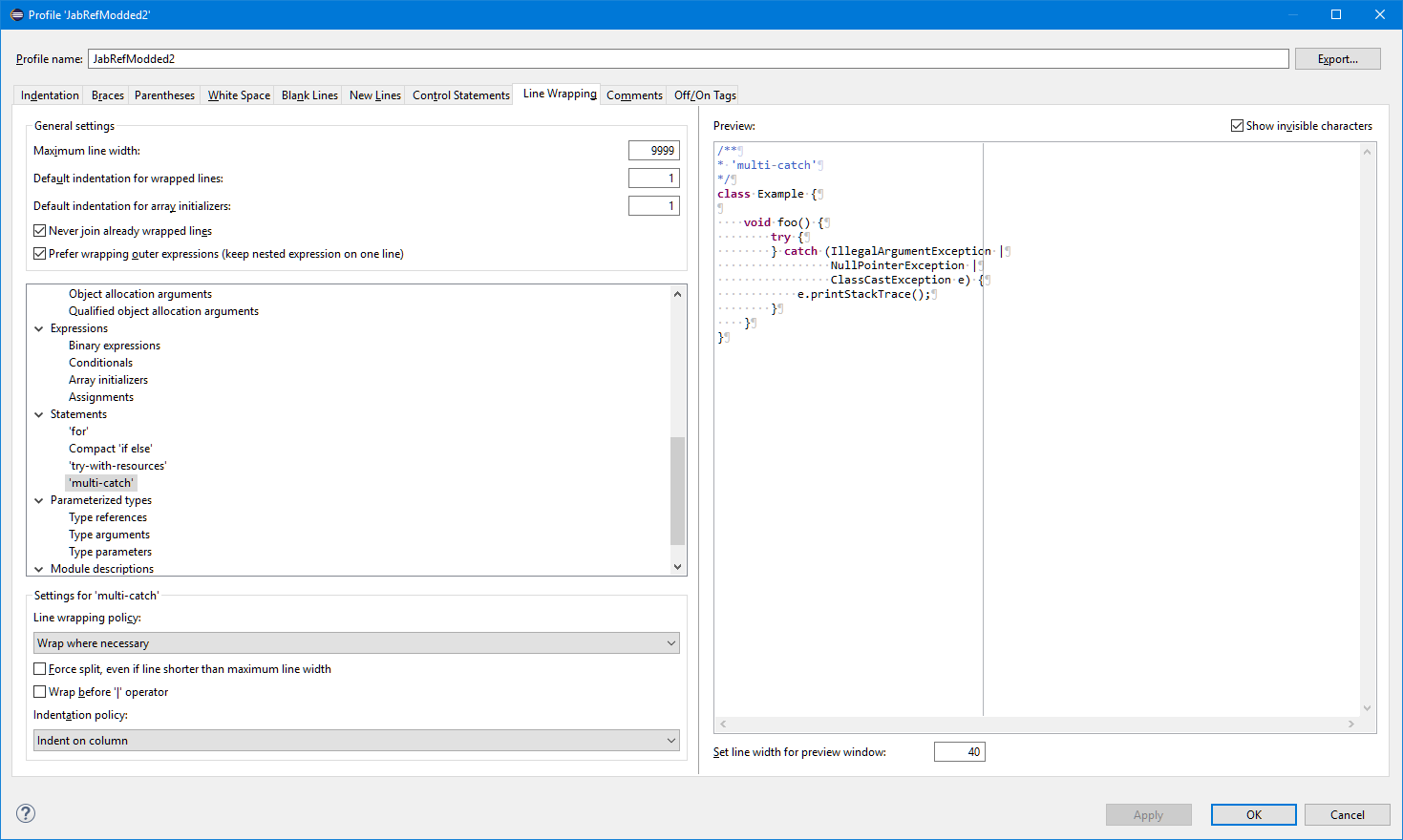The width and height of the screenshot is (1403, 840).
Task: Go to the New Lines tab
Action: tap(375, 95)
